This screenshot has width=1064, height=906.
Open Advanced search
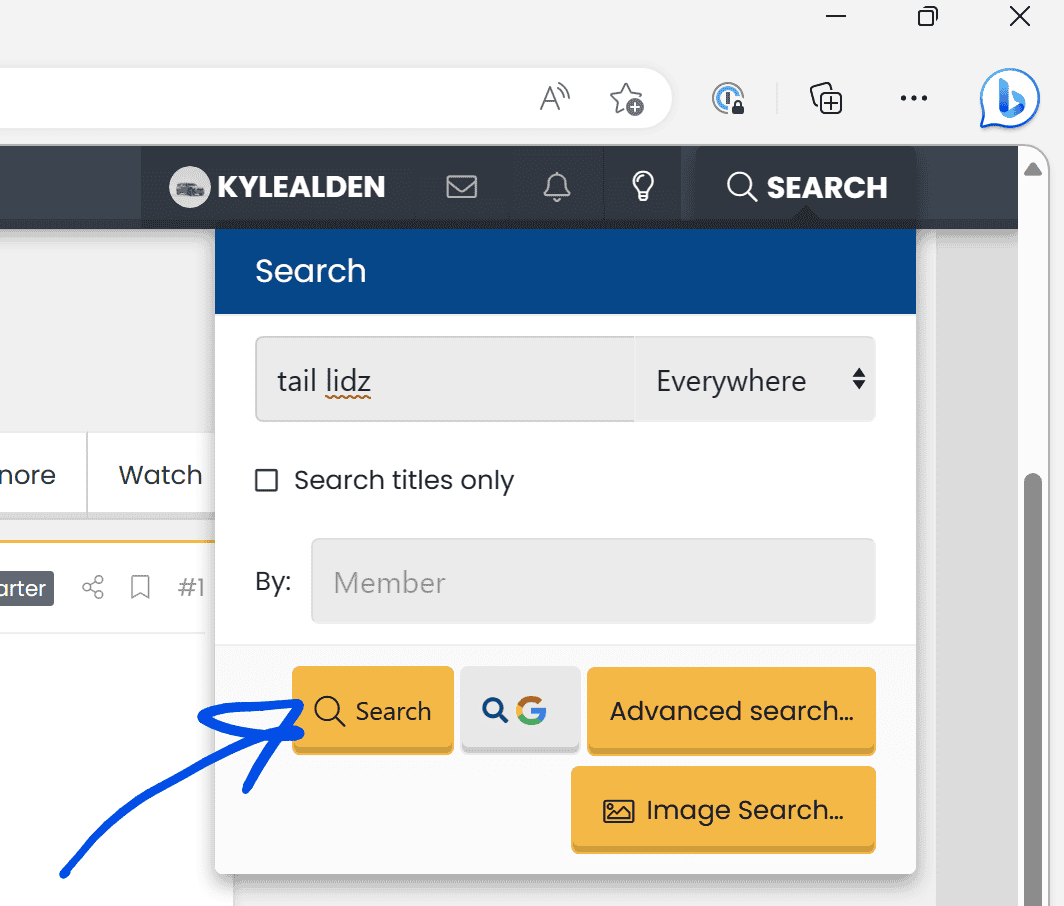[x=731, y=711]
